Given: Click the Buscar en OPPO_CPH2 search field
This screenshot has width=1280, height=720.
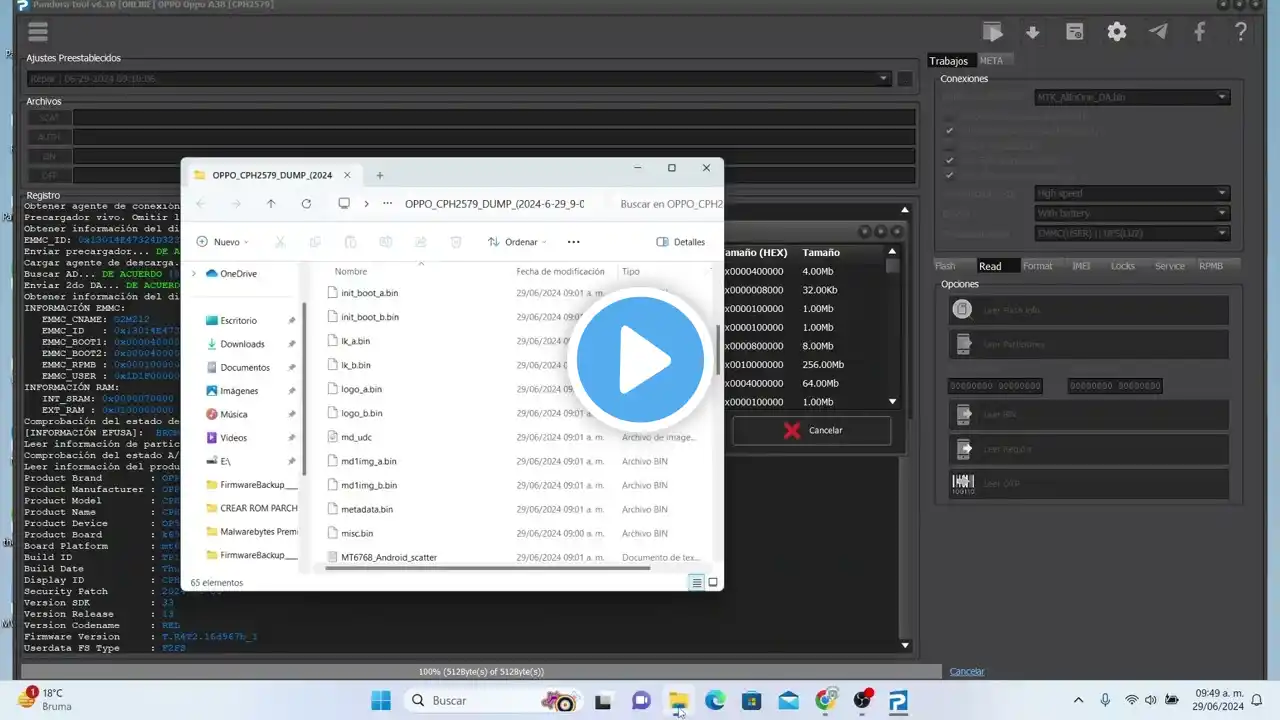Looking at the screenshot, I should (x=668, y=203).
